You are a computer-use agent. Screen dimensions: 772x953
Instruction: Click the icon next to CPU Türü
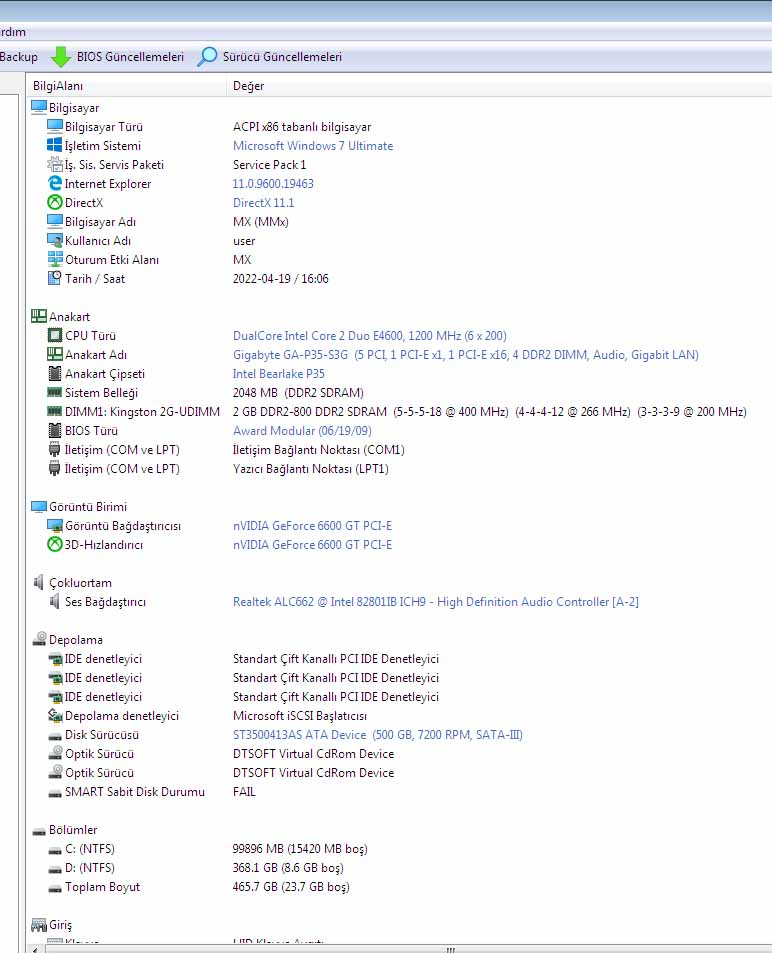(x=55, y=336)
